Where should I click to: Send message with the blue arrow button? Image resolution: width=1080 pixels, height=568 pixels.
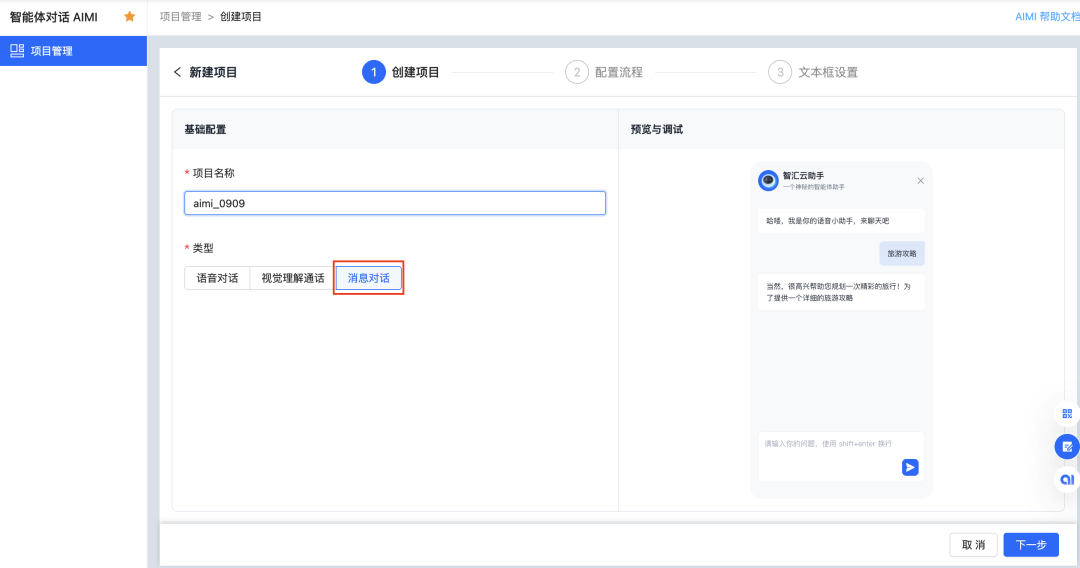click(x=910, y=467)
